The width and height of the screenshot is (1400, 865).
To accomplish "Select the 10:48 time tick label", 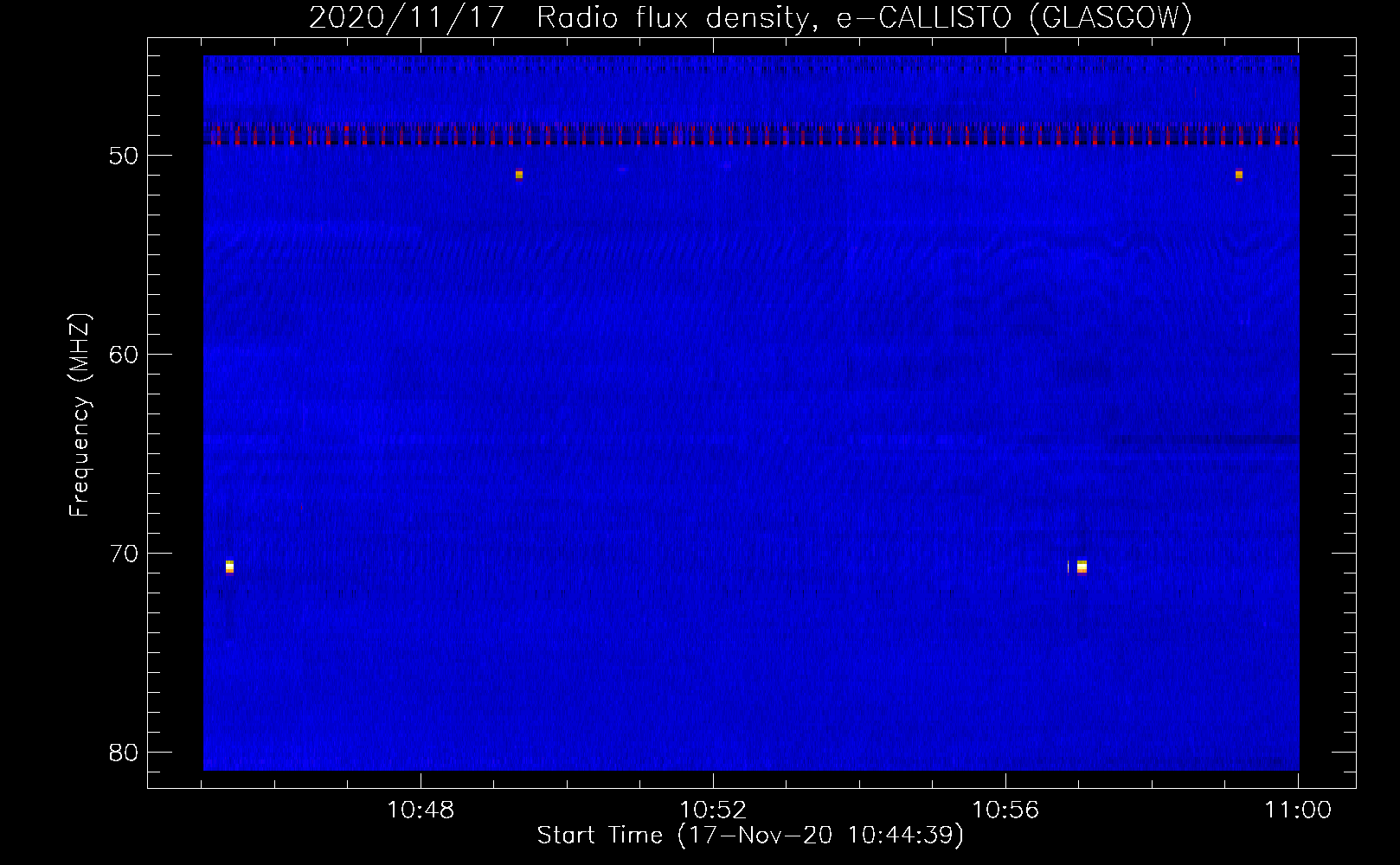I will click(x=421, y=811).
